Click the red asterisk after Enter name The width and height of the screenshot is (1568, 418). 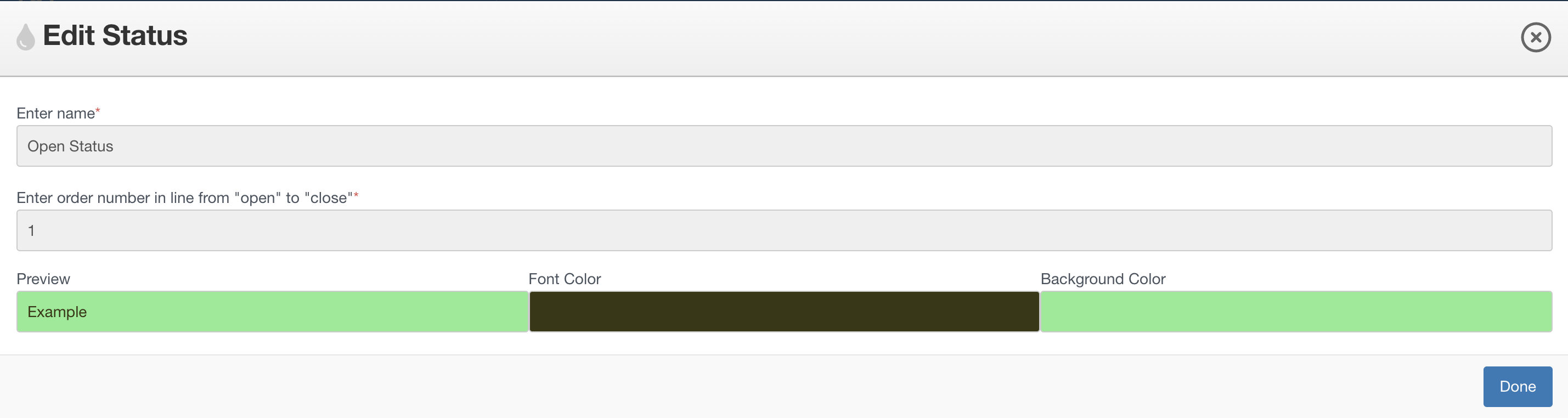coord(98,110)
